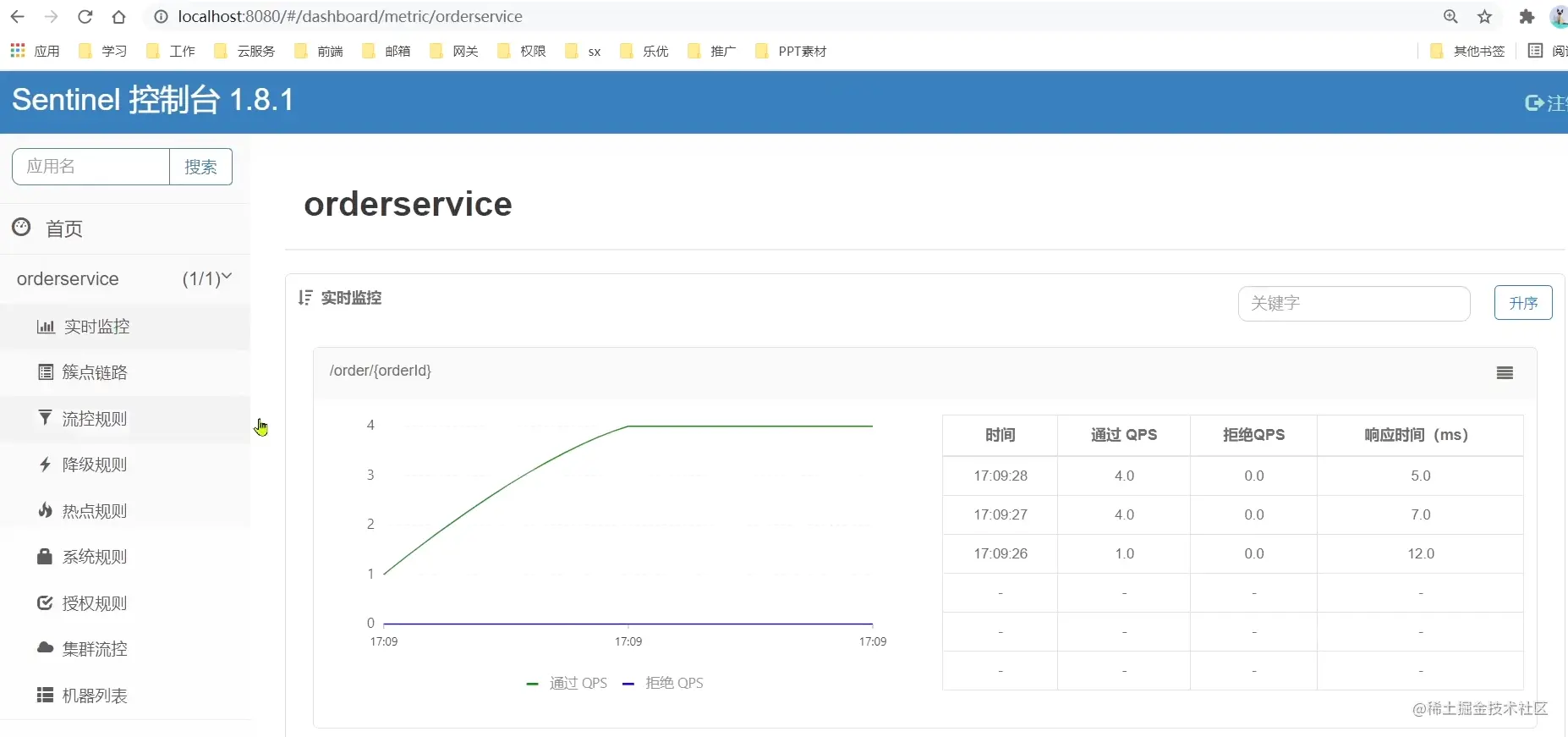Open the apps grid shortcut in bookmarks bar
The image size is (1568, 737).
(18, 51)
